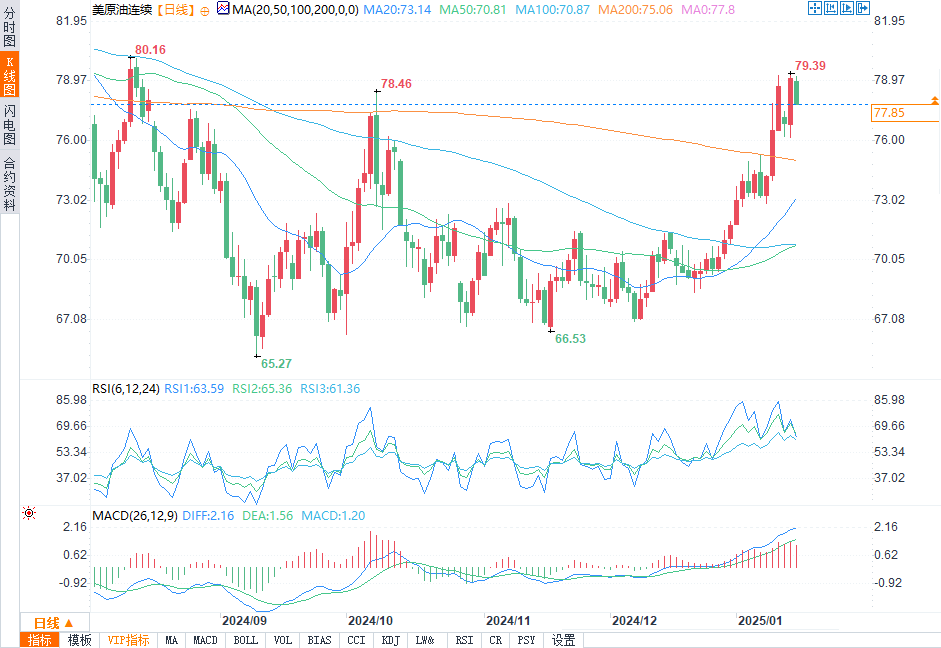
Task: Click the BOLL indicator button
Action: (x=244, y=640)
